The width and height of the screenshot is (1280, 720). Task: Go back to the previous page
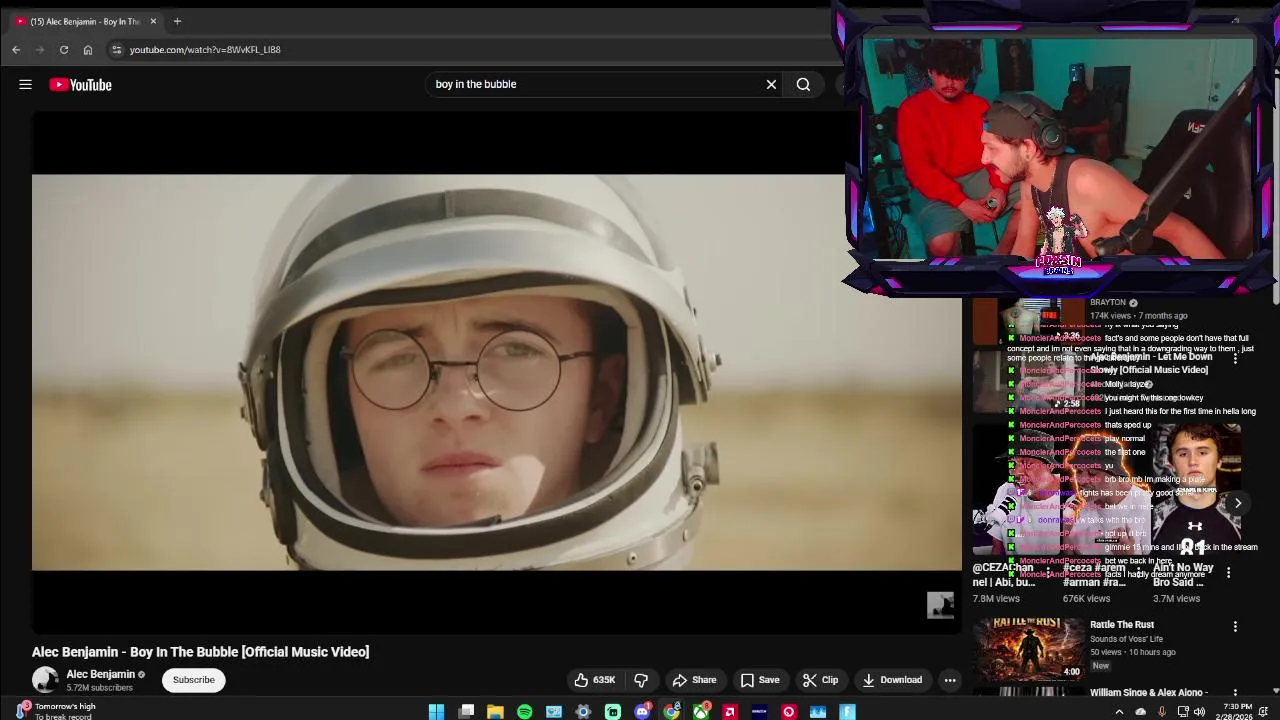tap(16, 49)
